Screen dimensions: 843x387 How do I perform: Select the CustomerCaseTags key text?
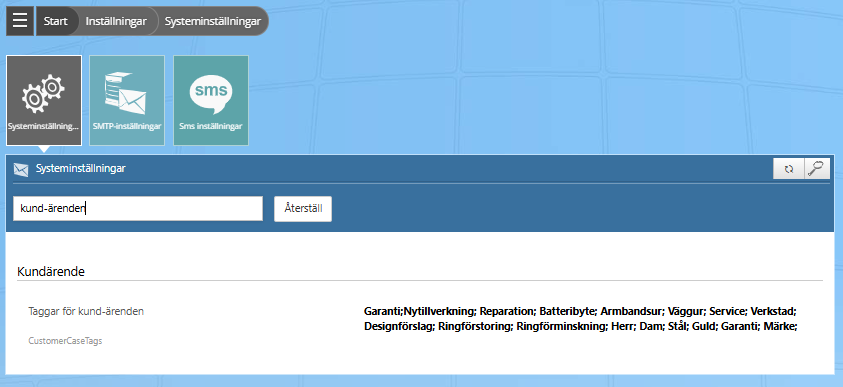coord(65,341)
